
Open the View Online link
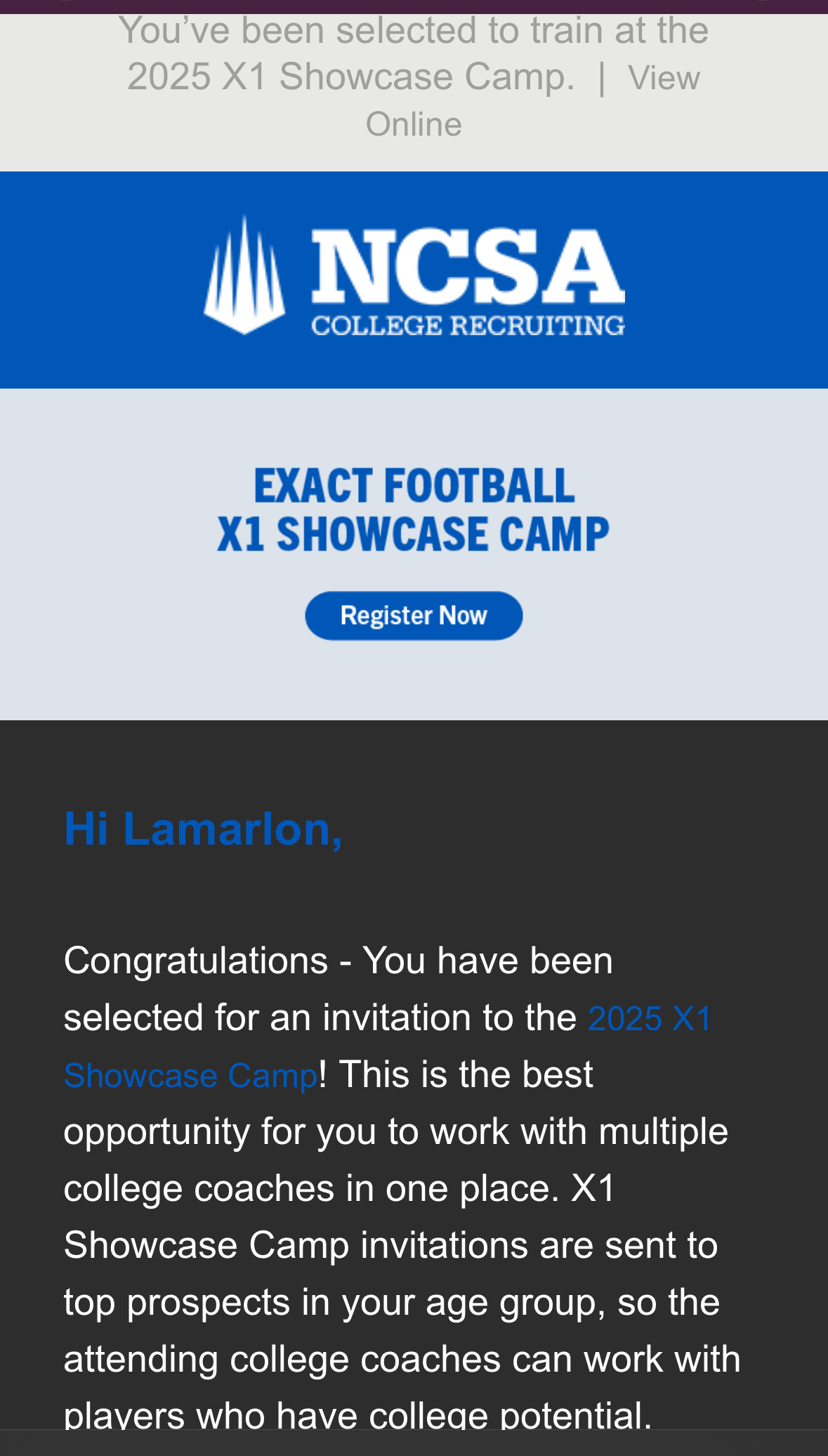pos(664,78)
